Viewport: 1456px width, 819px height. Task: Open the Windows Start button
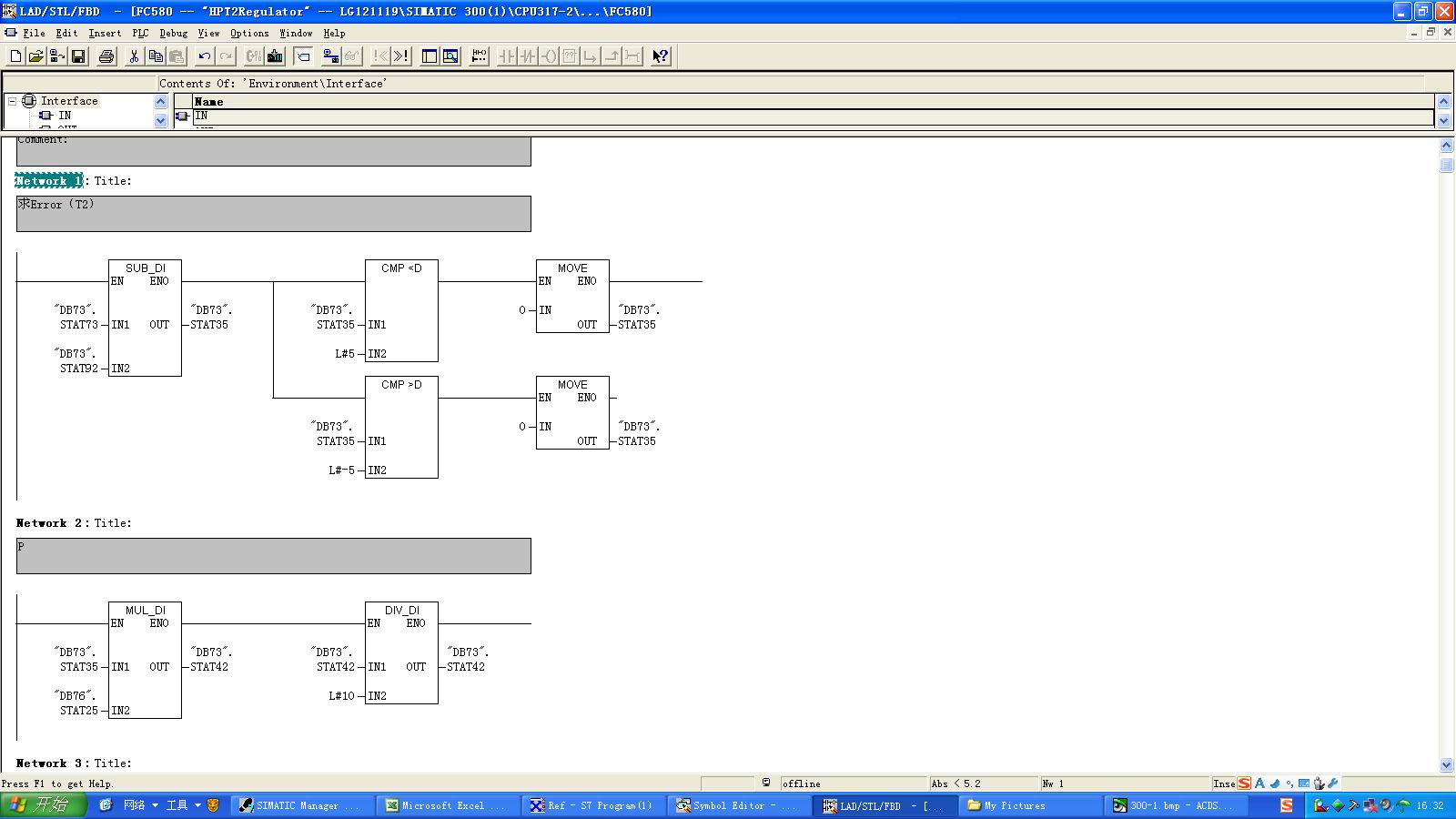coord(43,805)
